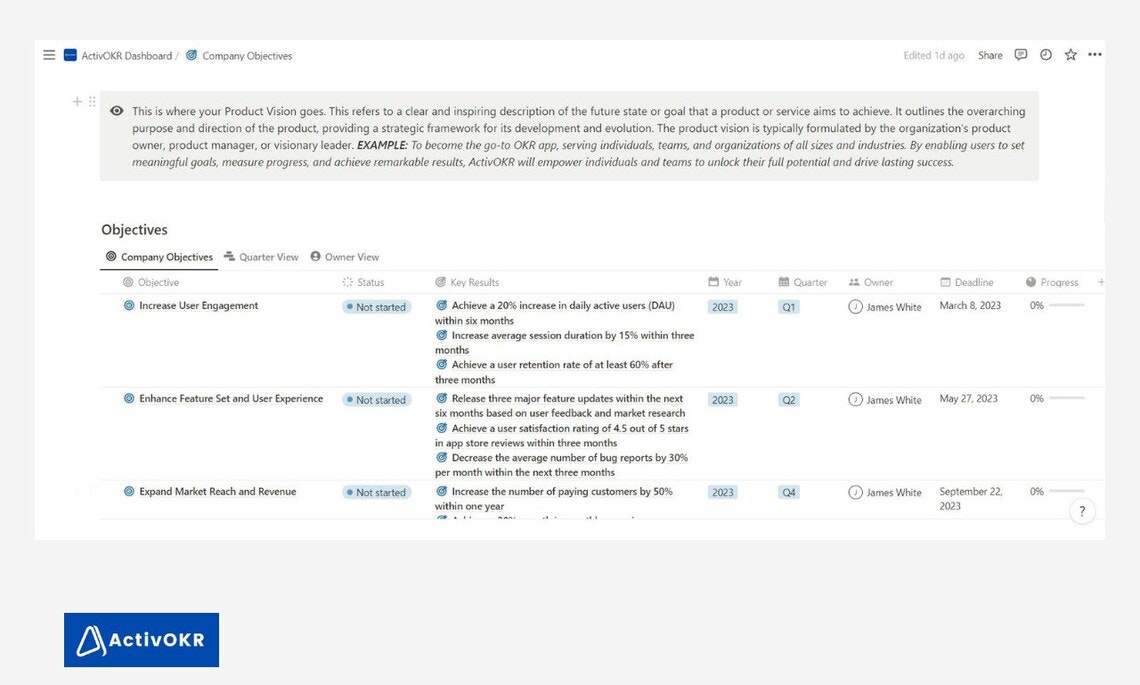Click the Edited 1d ago label

point(934,55)
